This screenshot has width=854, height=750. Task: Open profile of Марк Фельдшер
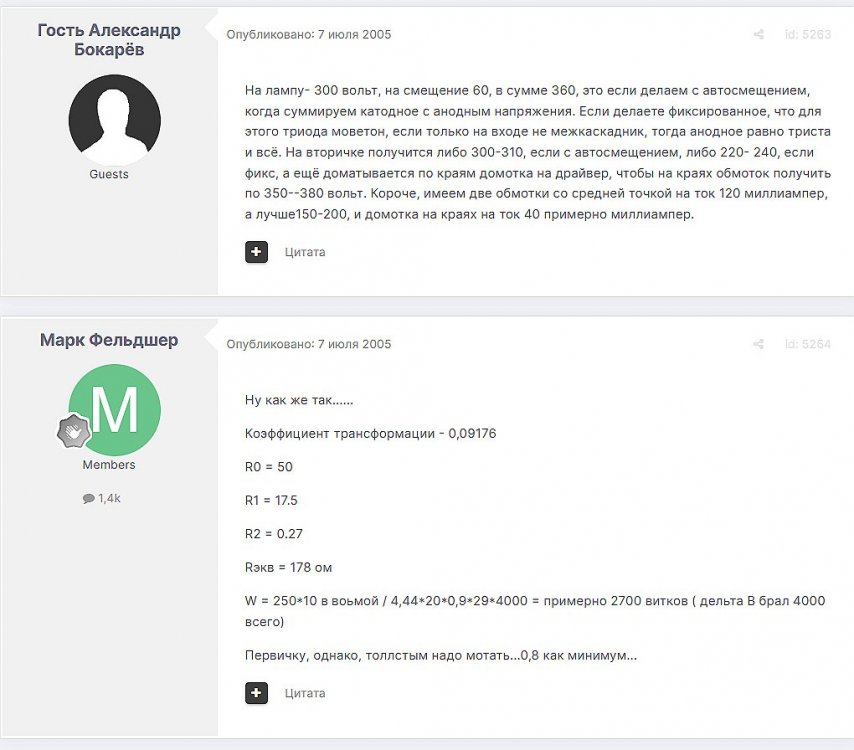click(109, 340)
